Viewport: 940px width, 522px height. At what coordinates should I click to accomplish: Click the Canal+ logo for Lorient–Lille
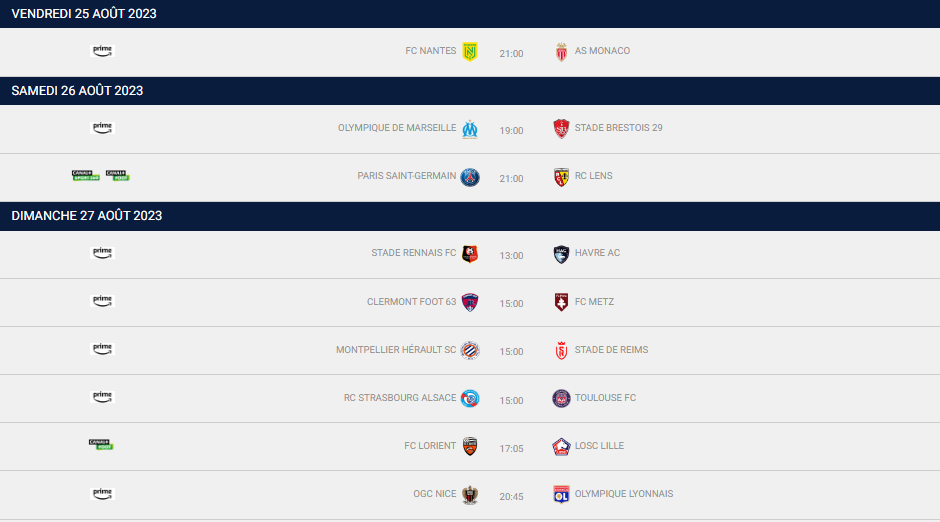point(101,445)
